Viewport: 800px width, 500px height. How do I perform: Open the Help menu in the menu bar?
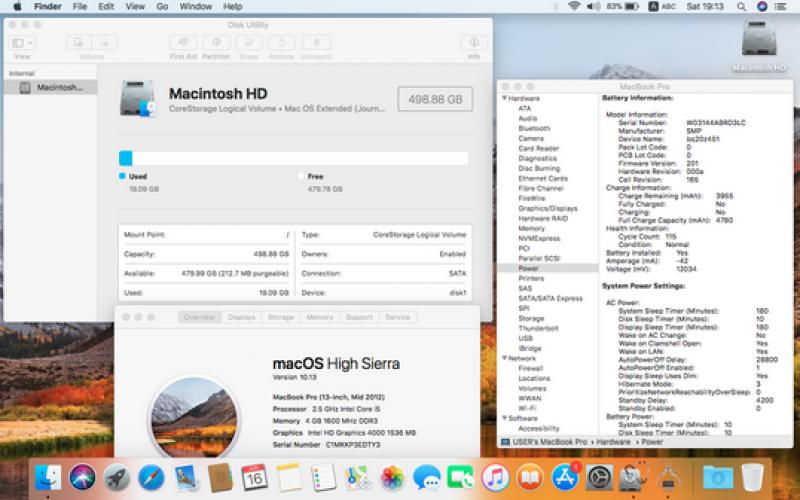pyautogui.click(x=232, y=6)
